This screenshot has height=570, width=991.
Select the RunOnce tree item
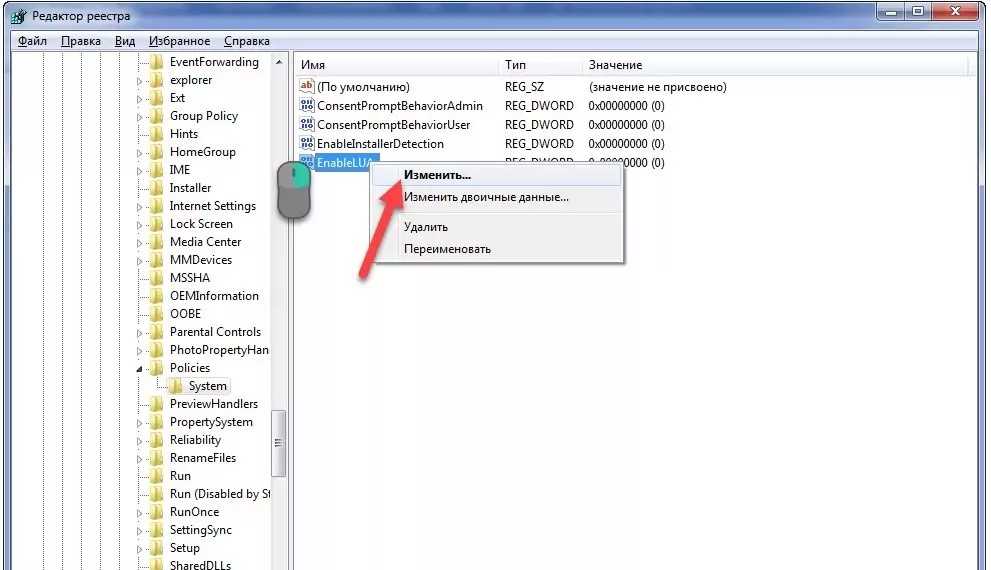click(x=194, y=512)
